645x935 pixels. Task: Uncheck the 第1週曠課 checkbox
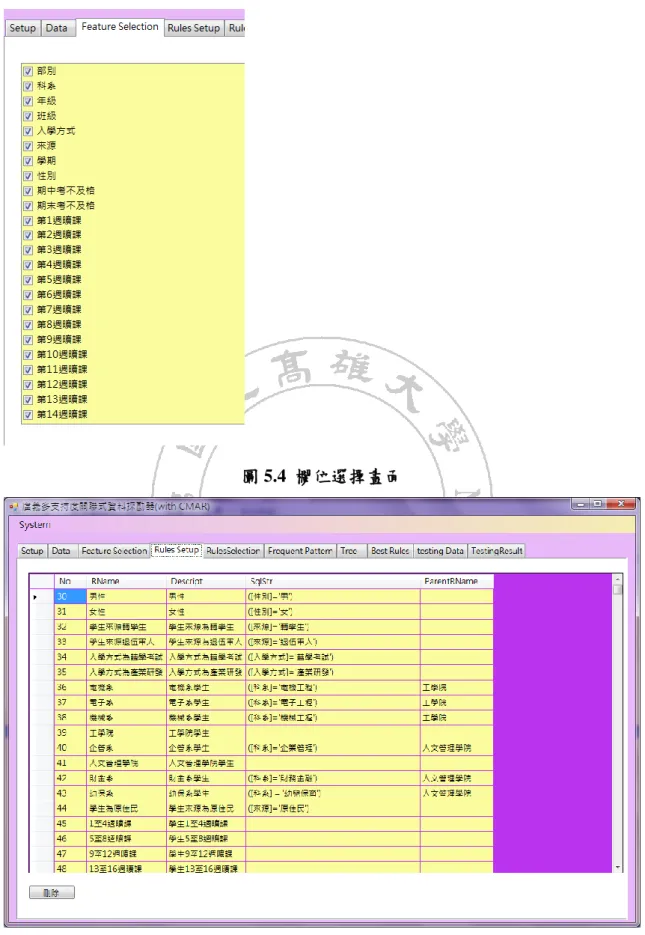27,221
